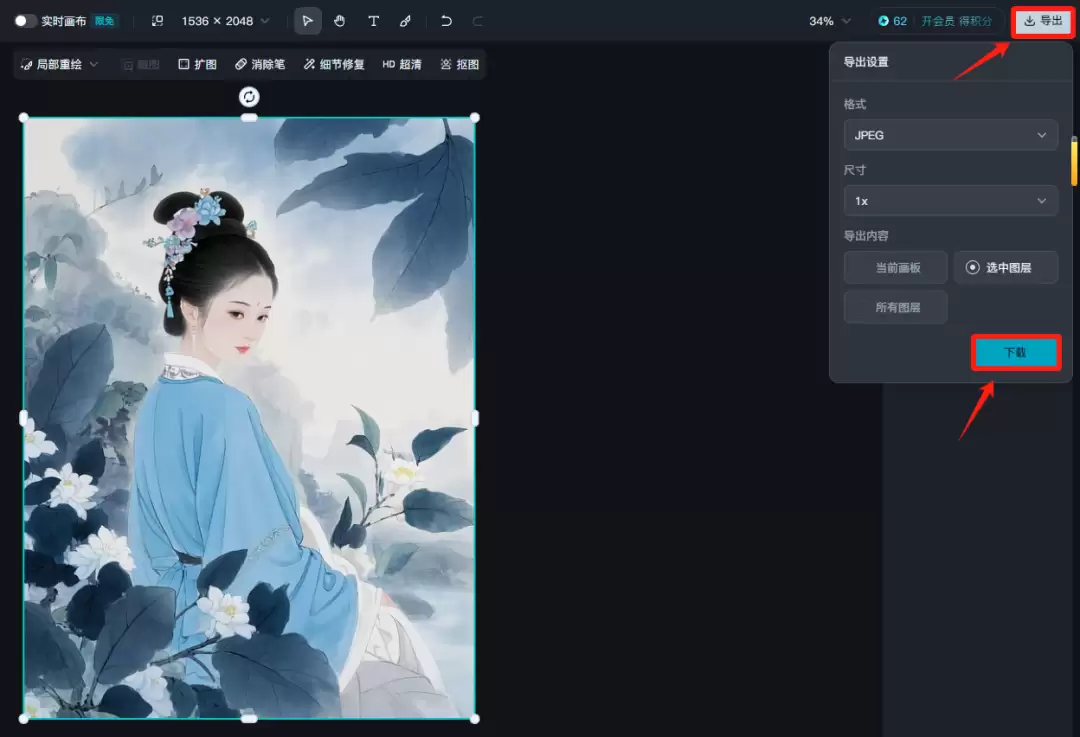Select the 消除笔 eraser tool

click(258, 63)
